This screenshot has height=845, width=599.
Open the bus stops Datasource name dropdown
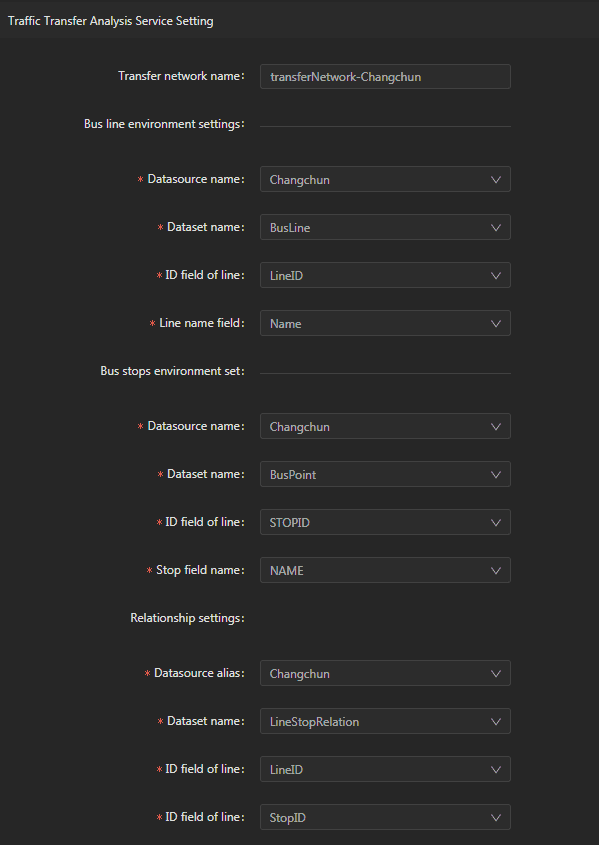385,426
